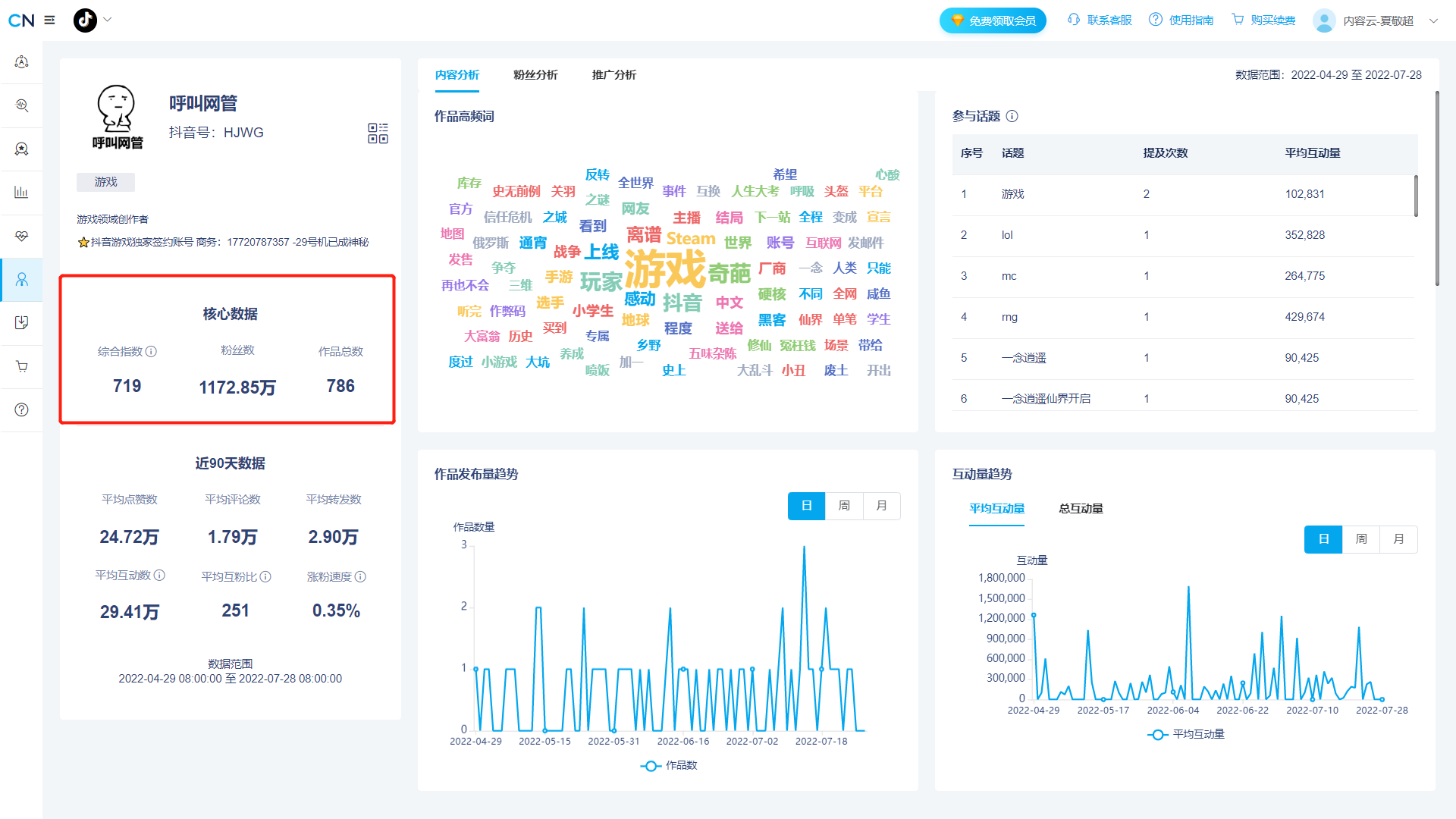Click the CN logo
1456x819 pixels.
tap(21, 20)
